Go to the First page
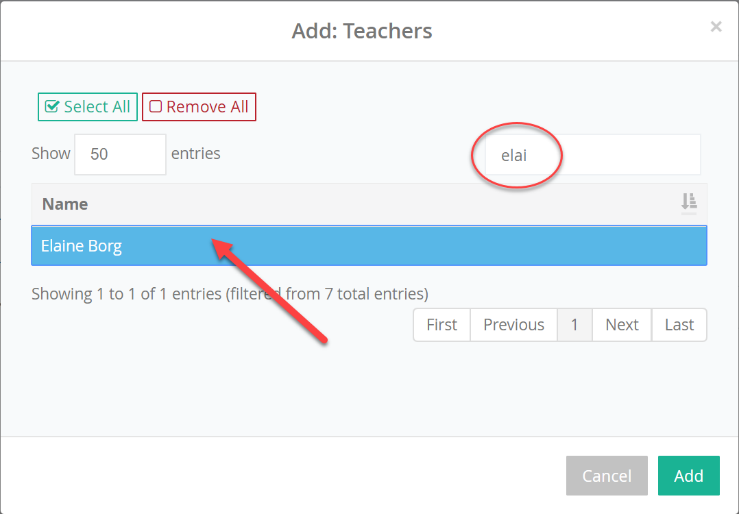739x514 pixels. (x=442, y=325)
